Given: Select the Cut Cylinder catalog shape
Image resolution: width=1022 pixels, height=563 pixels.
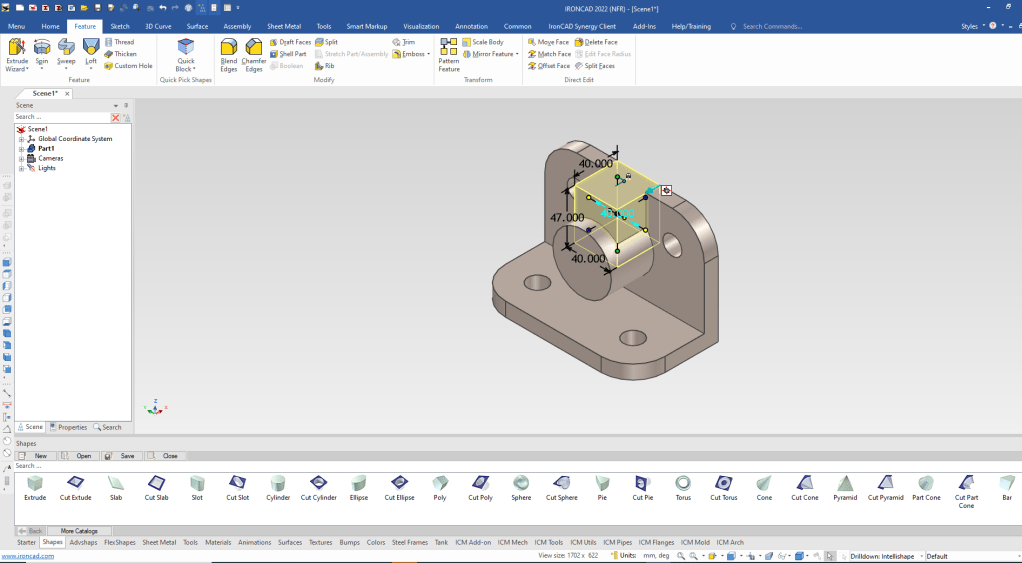Looking at the screenshot, I should [x=318, y=484].
